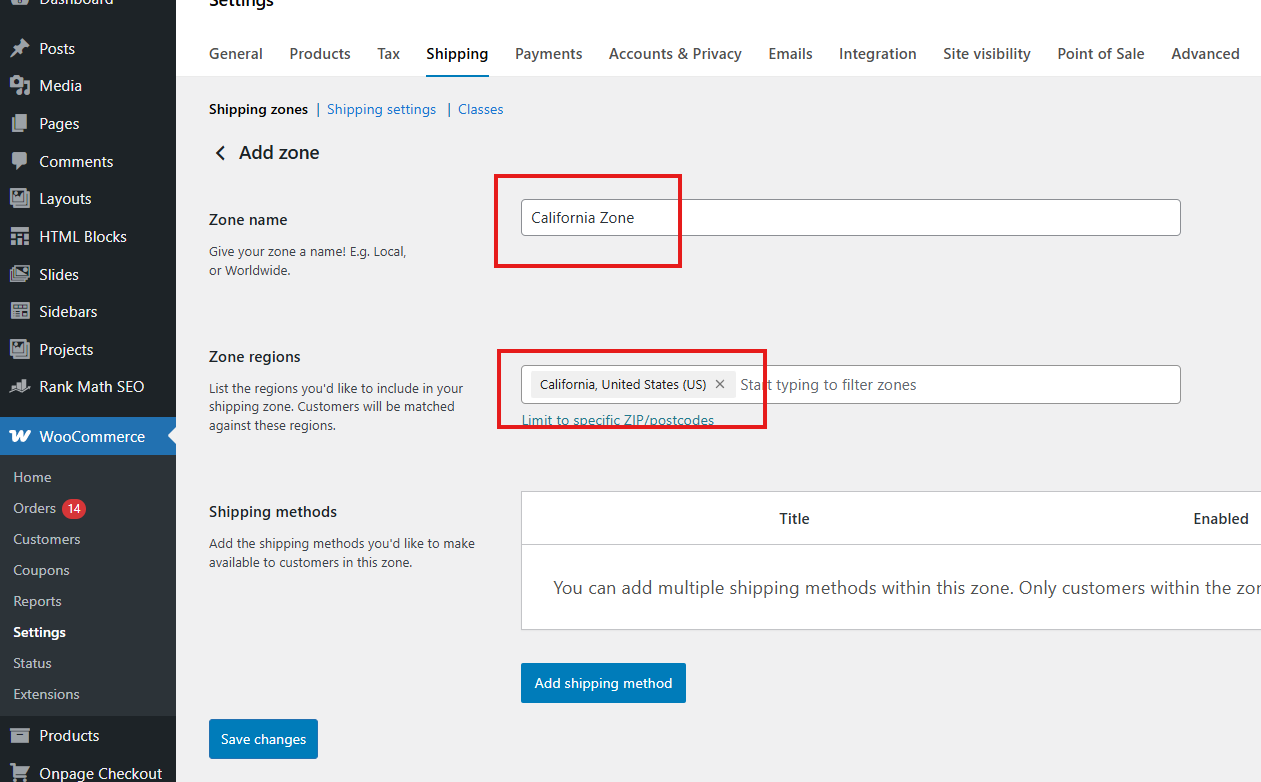Open the Tax settings tab

coord(388,54)
